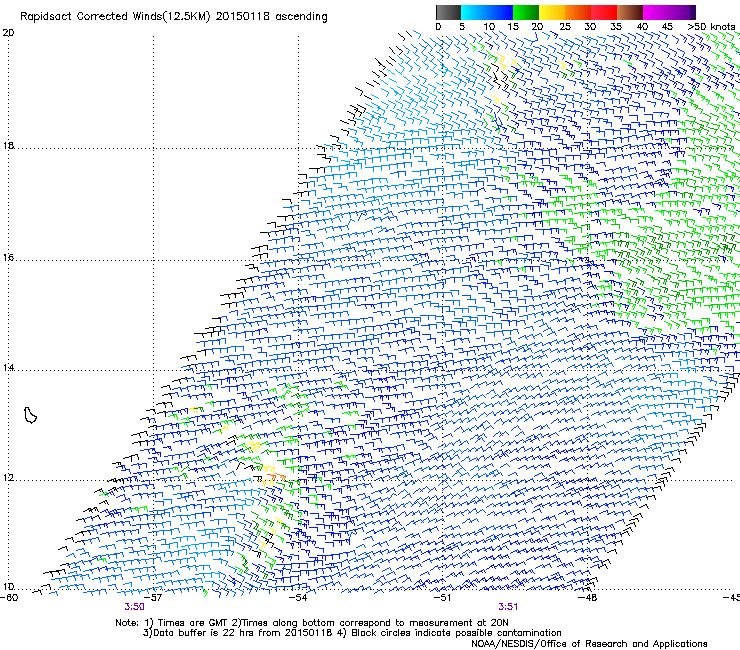Select the red 30-35 knots legend swatch
This screenshot has height=650, width=740.
(604, 12)
